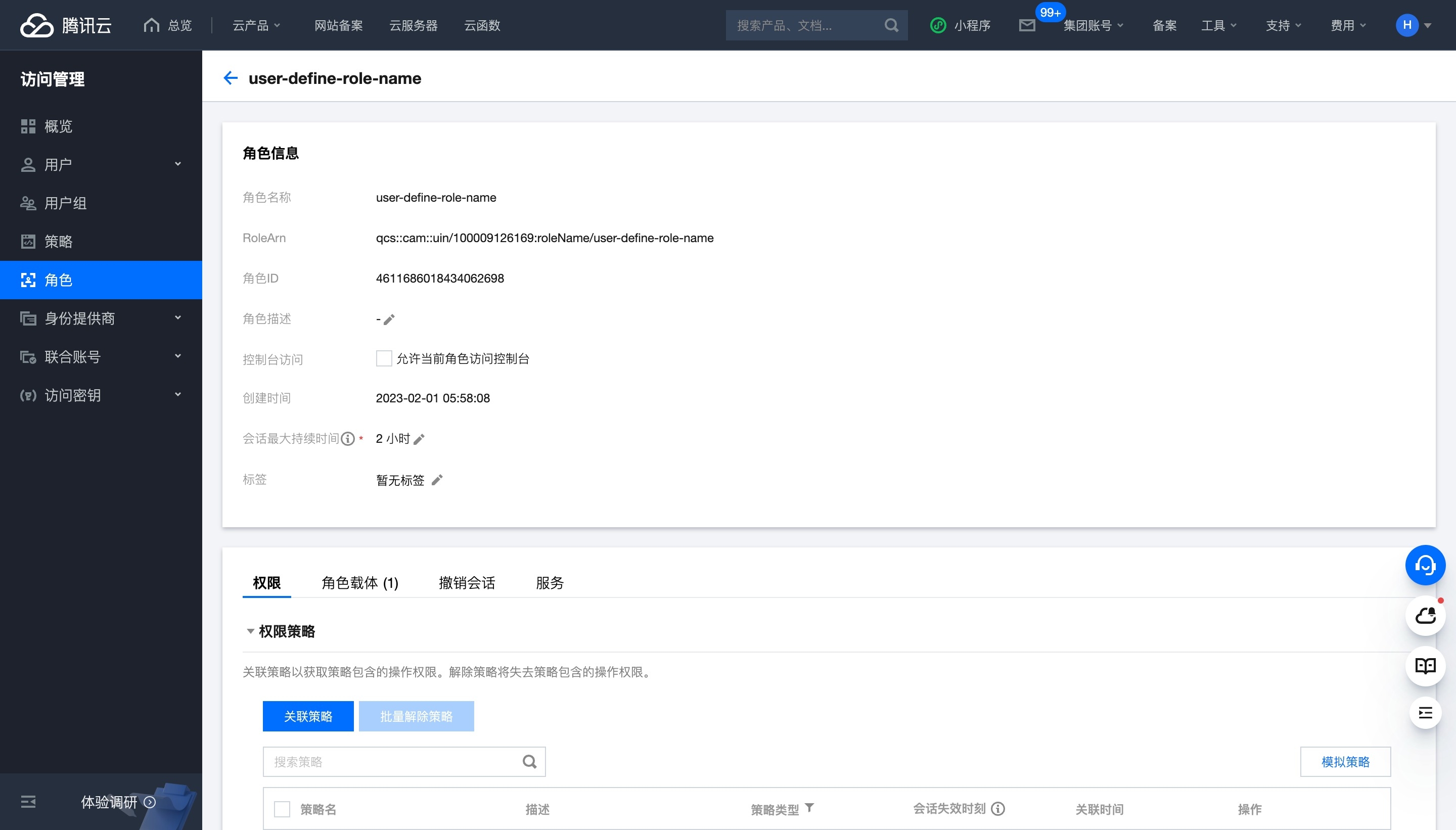
Task: Click the 关联时间 column header
Action: point(1099,809)
